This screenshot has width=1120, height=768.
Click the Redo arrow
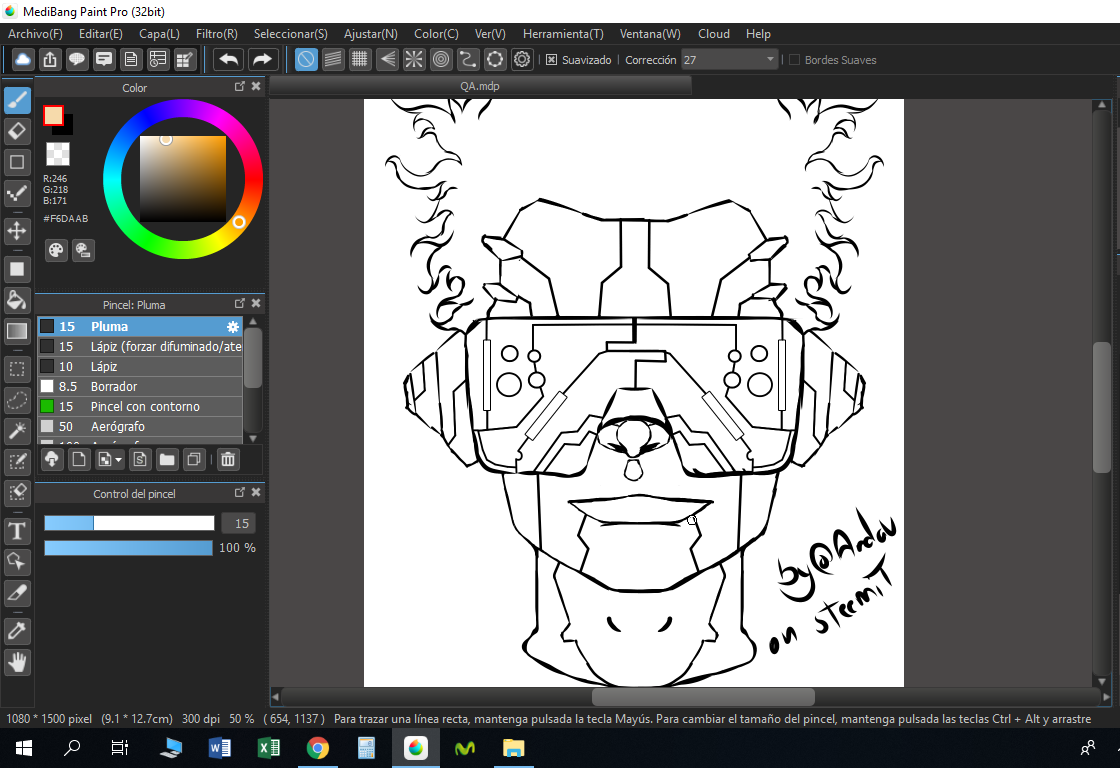[262, 59]
